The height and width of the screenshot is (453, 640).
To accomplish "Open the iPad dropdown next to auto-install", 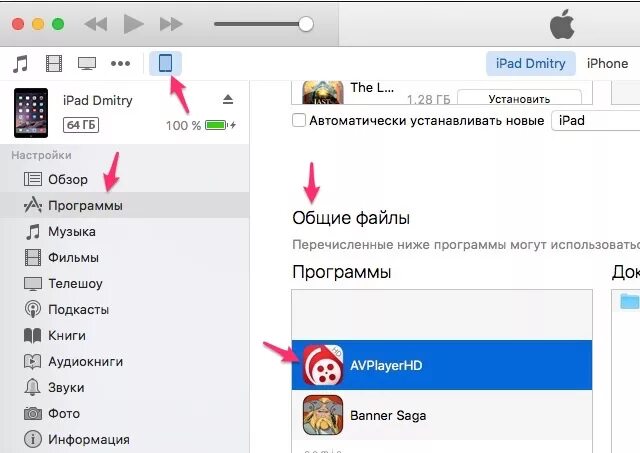I will [596, 120].
